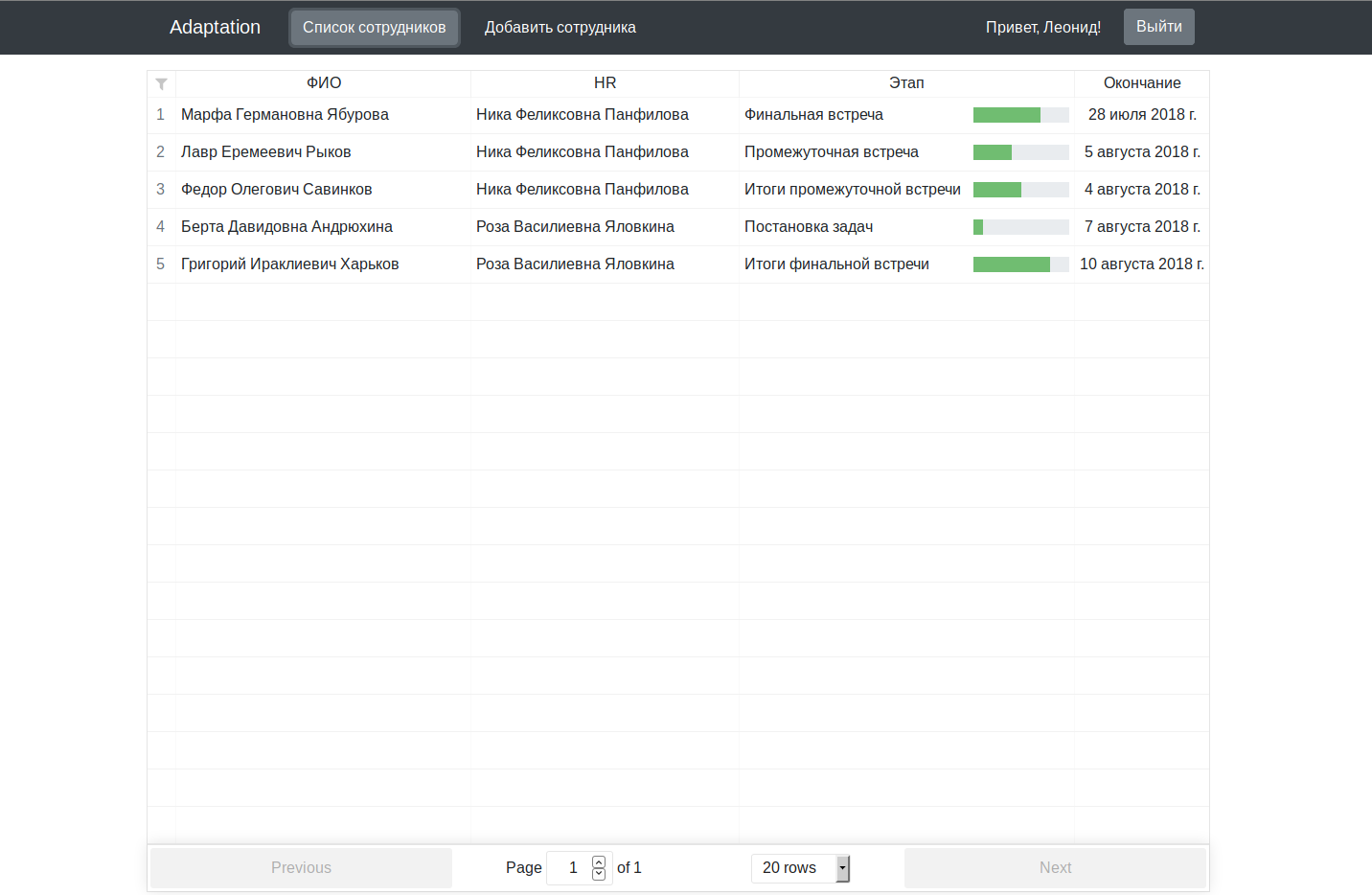Click progress bar for Итоги финальной встречи
Image resolution: width=1372 pixels, height=895 pixels.
(1021, 264)
